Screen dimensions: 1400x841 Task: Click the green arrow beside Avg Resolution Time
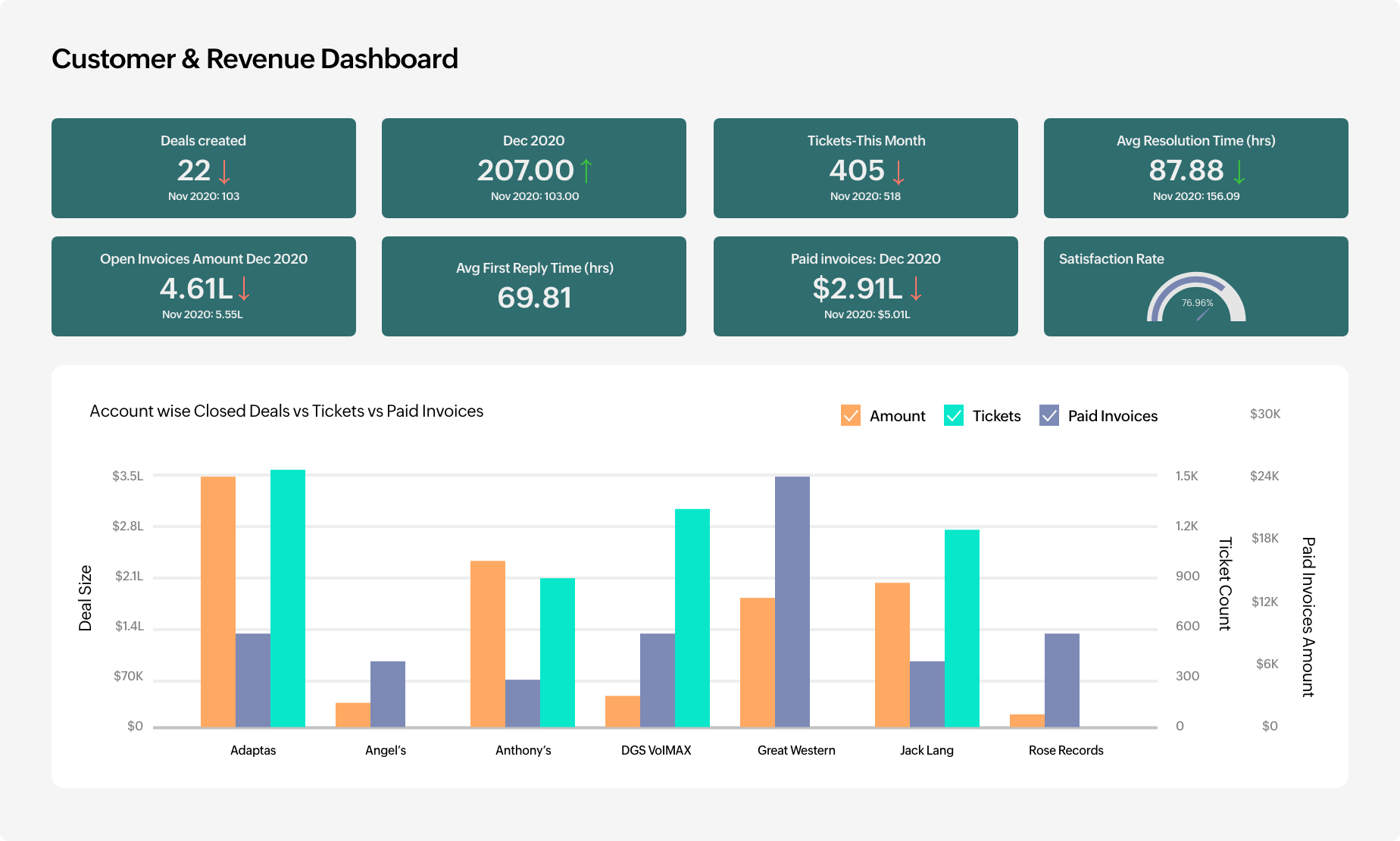(1239, 172)
